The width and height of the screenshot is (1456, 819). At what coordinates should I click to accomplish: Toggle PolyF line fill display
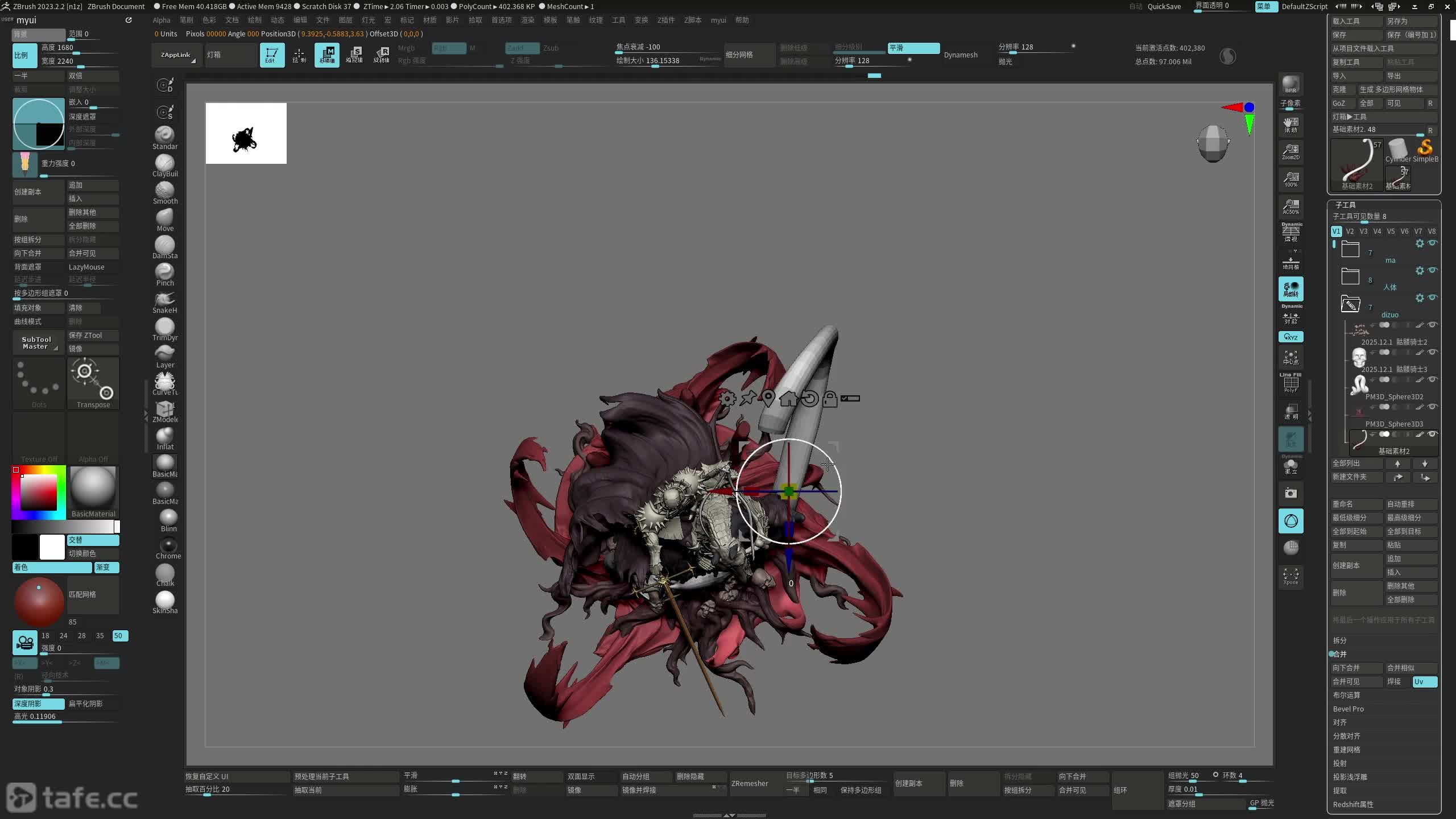[1290, 384]
